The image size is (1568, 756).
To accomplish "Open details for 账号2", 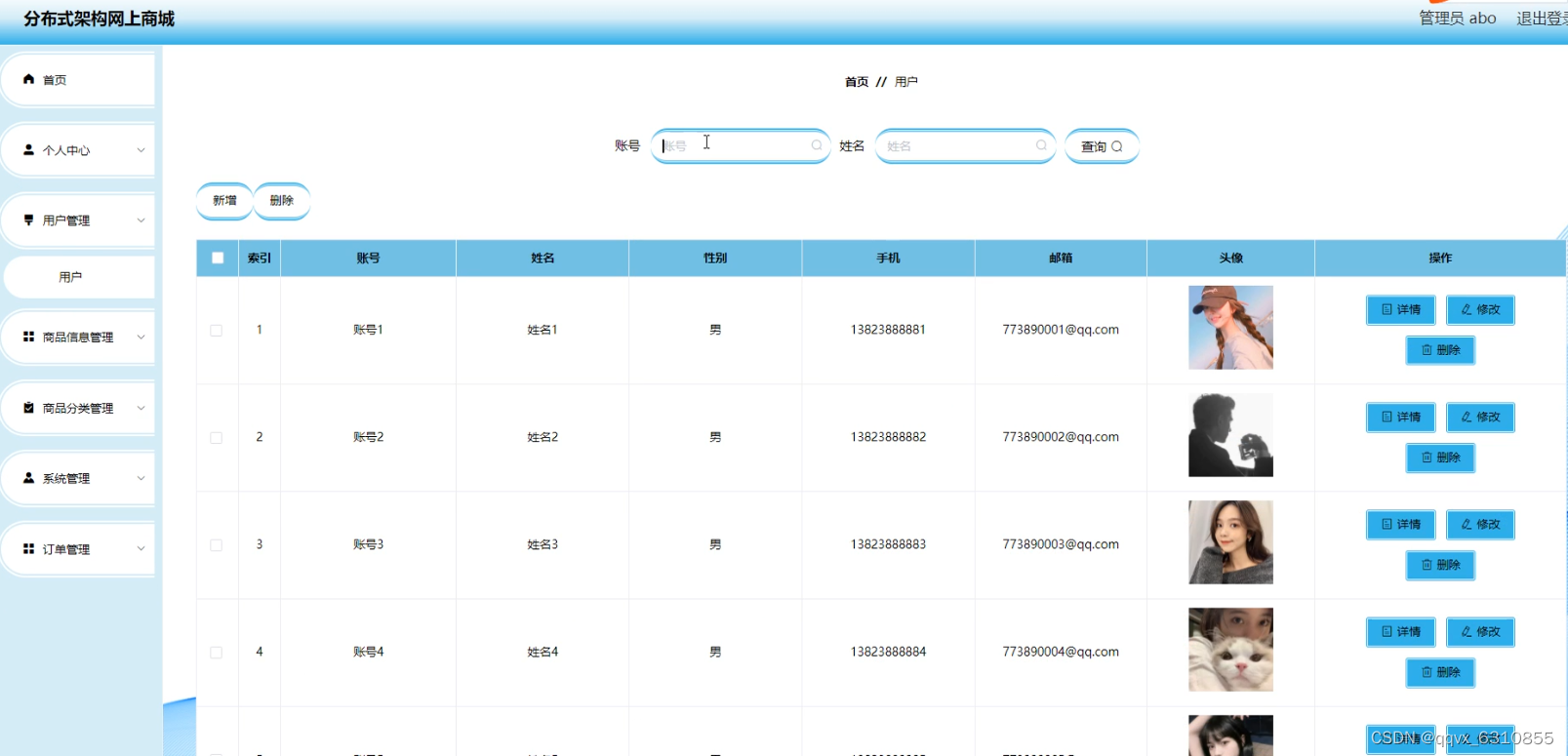I will 1401,417.
